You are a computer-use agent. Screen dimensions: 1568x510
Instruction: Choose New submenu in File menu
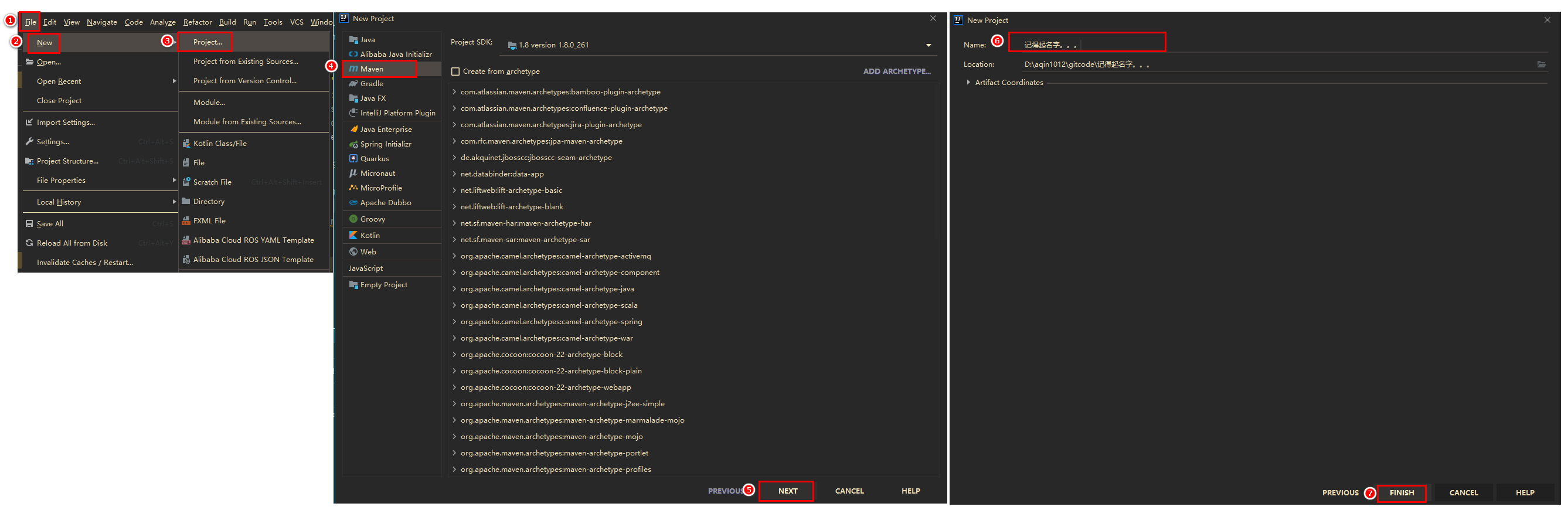pos(100,43)
